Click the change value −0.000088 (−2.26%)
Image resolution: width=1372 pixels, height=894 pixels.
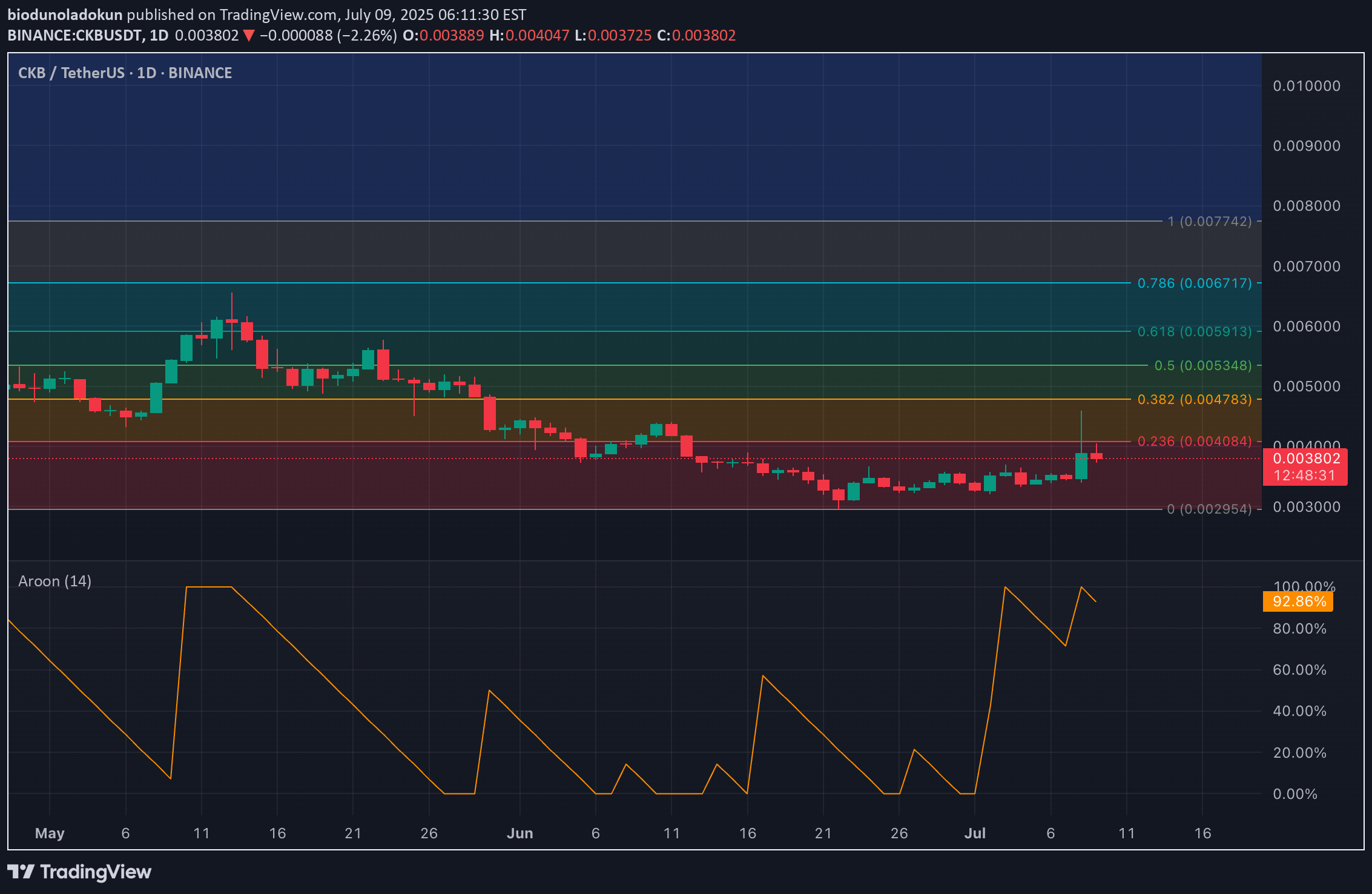tap(328, 36)
